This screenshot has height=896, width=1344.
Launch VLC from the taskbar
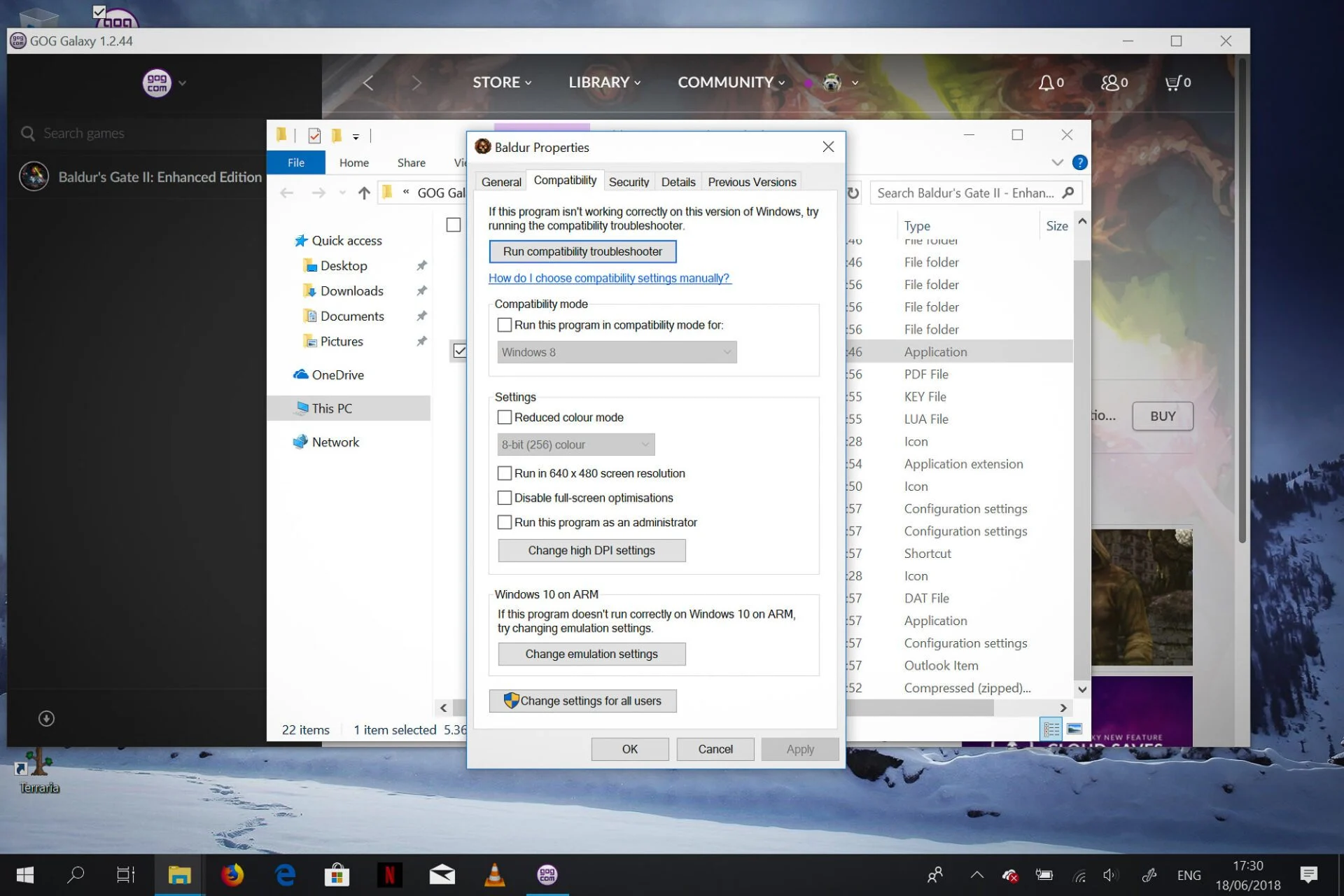(494, 875)
